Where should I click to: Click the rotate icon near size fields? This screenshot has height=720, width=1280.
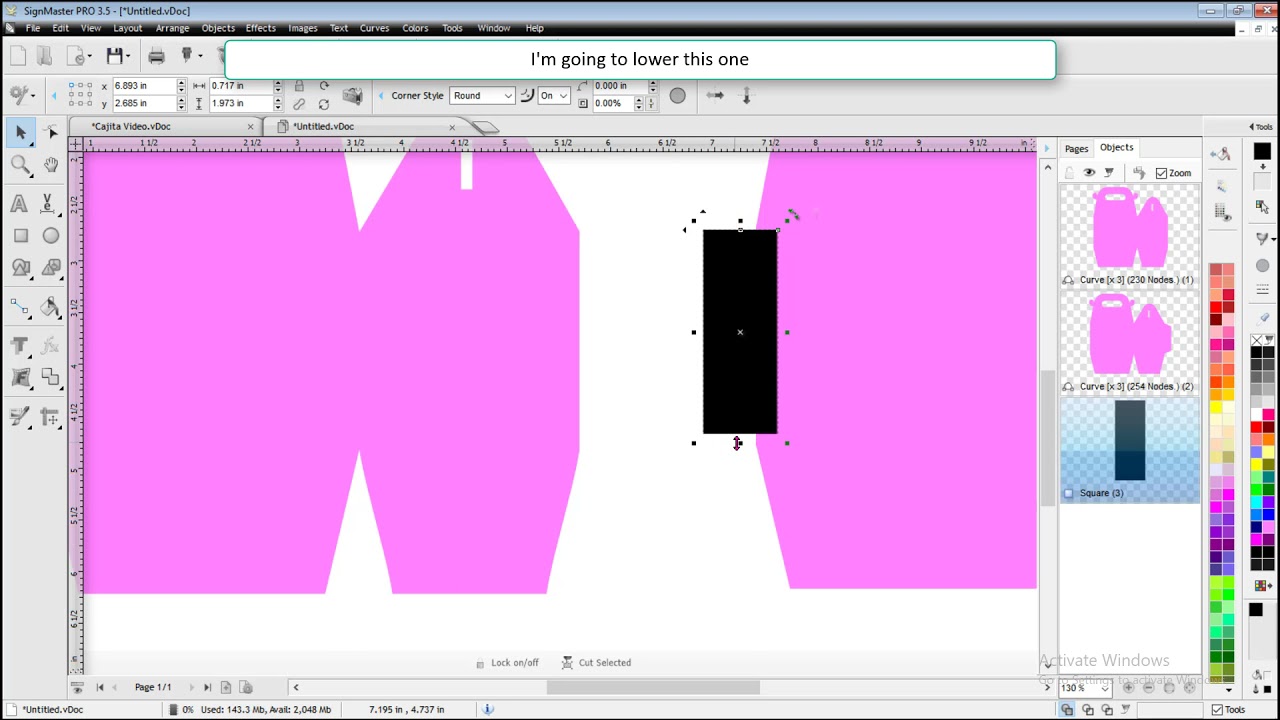click(x=324, y=86)
